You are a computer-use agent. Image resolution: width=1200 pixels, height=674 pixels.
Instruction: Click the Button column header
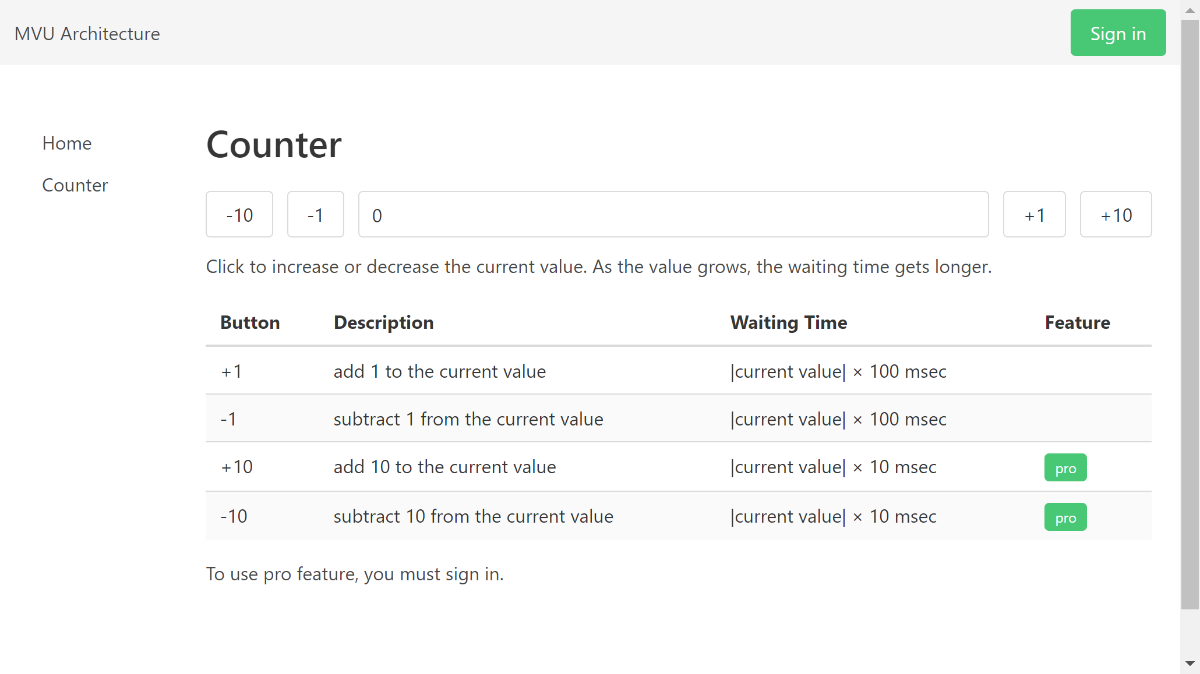click(x=250, y=322)
